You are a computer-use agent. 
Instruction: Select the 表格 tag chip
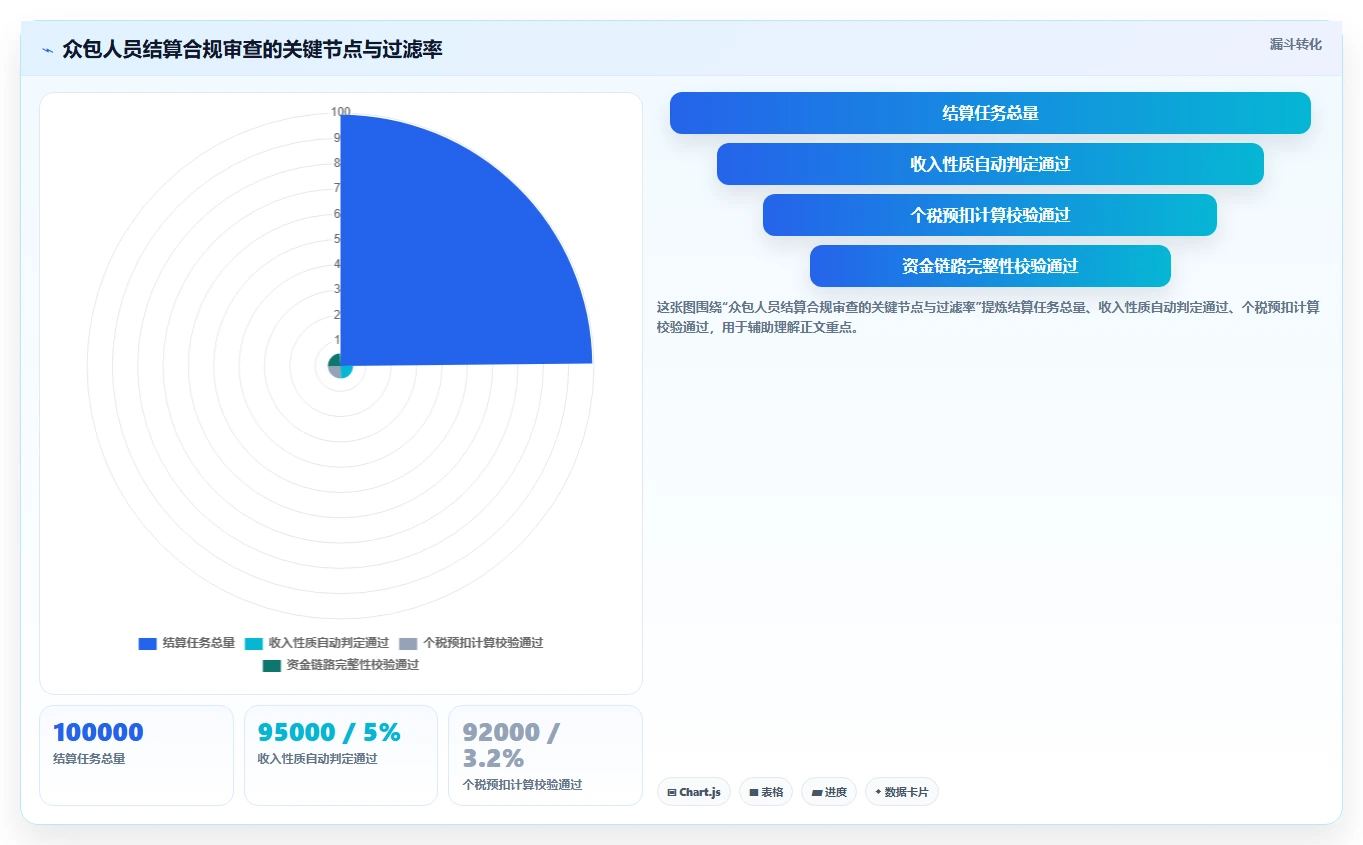coord(766,792)
